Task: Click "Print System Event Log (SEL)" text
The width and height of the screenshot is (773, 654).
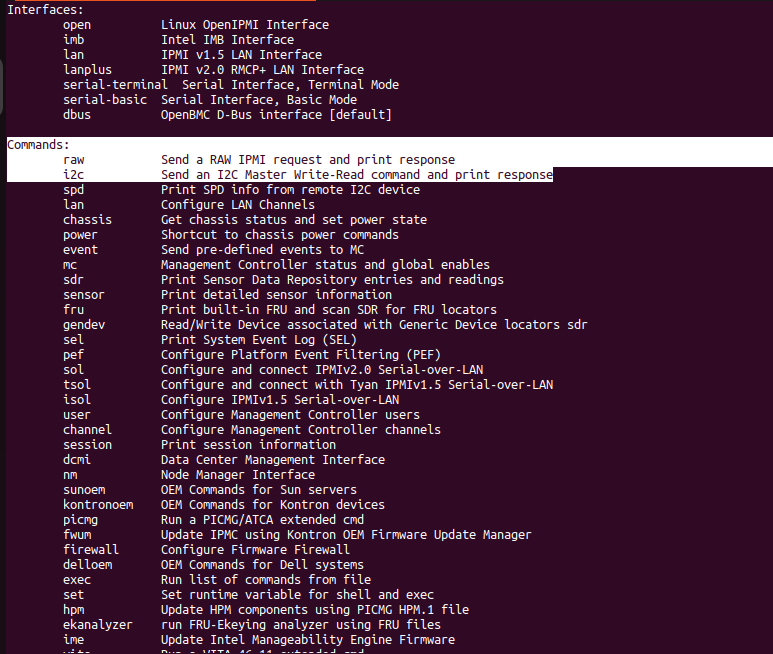Action: point(258,340)
